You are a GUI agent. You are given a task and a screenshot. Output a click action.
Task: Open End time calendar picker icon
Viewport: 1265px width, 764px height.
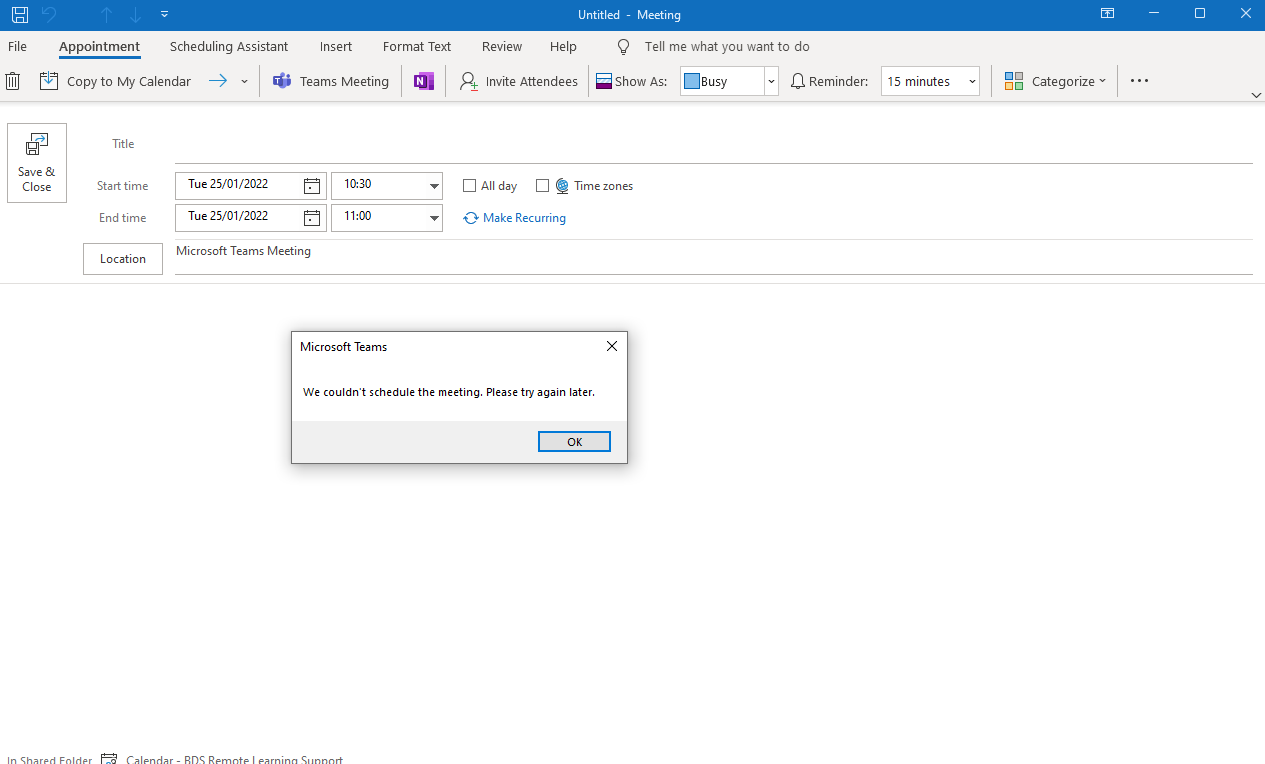click(312, 217)
